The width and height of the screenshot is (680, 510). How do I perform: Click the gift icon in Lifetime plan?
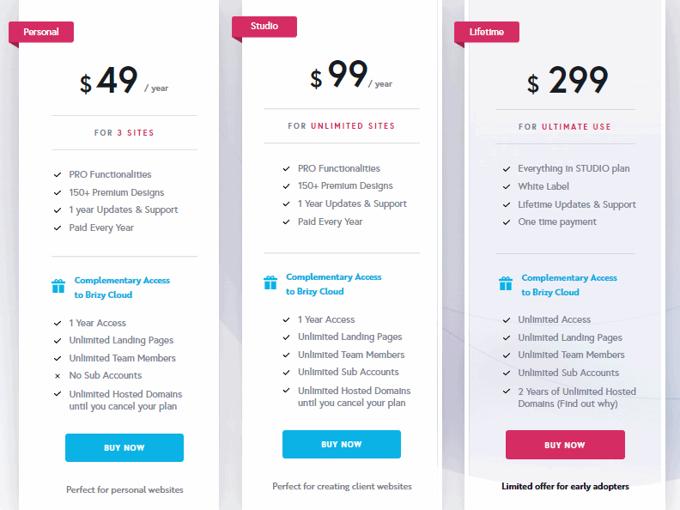[x=505, y=284]
